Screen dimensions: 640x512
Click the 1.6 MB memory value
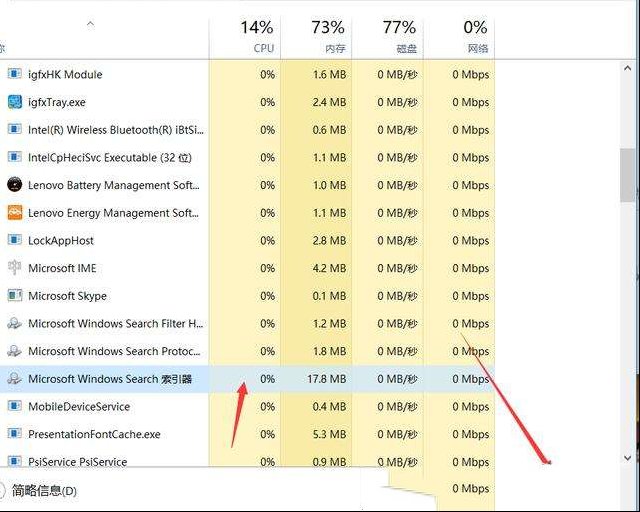pos(329,74)
